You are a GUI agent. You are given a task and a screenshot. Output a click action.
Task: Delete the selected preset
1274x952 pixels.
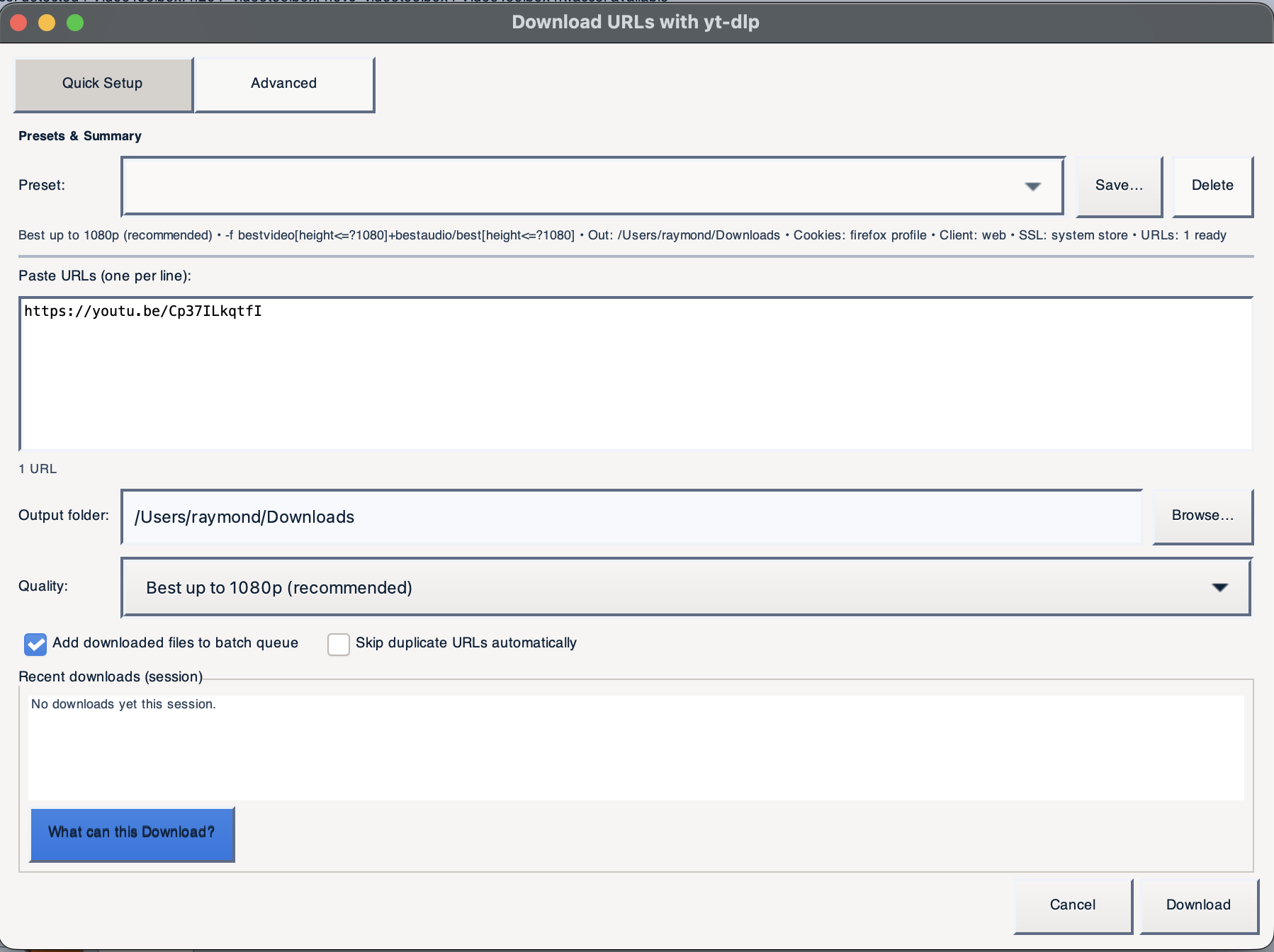(1212, 186)
